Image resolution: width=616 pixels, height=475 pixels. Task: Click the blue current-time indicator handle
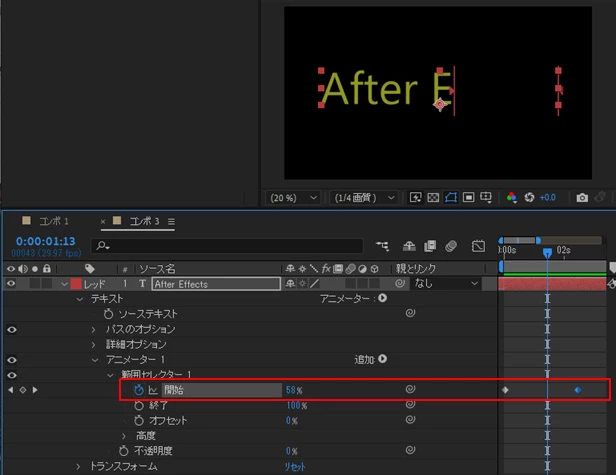pyautogui.click(x=547, y=253)
